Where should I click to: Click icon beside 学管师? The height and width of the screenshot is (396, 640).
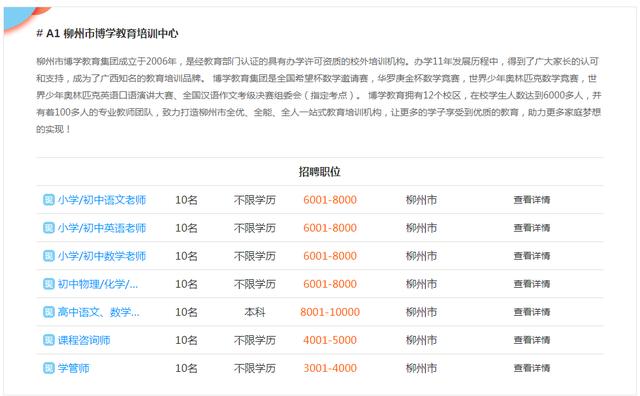49,368
